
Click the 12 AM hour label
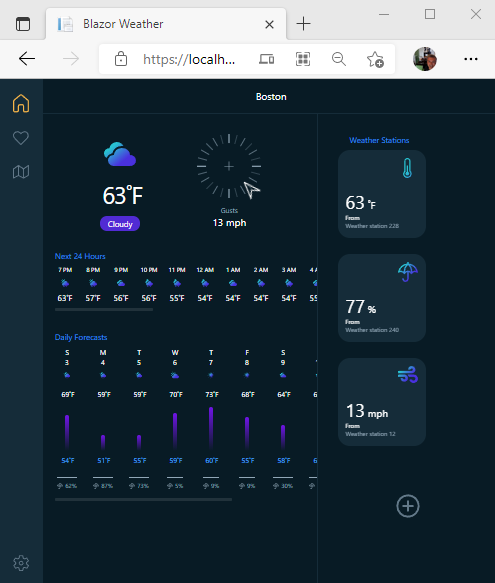tap(205, 270)
